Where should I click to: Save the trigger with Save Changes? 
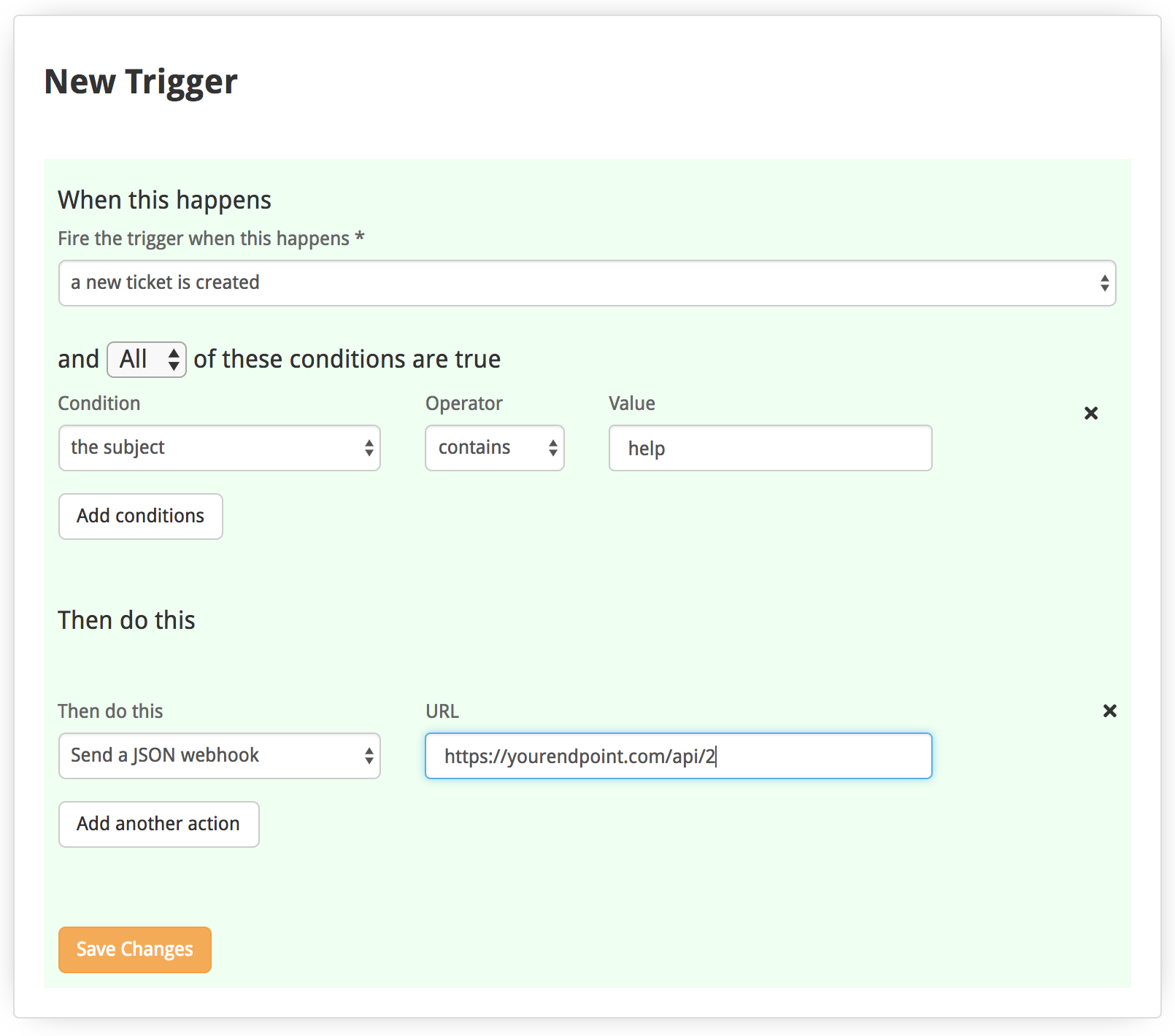135,949
